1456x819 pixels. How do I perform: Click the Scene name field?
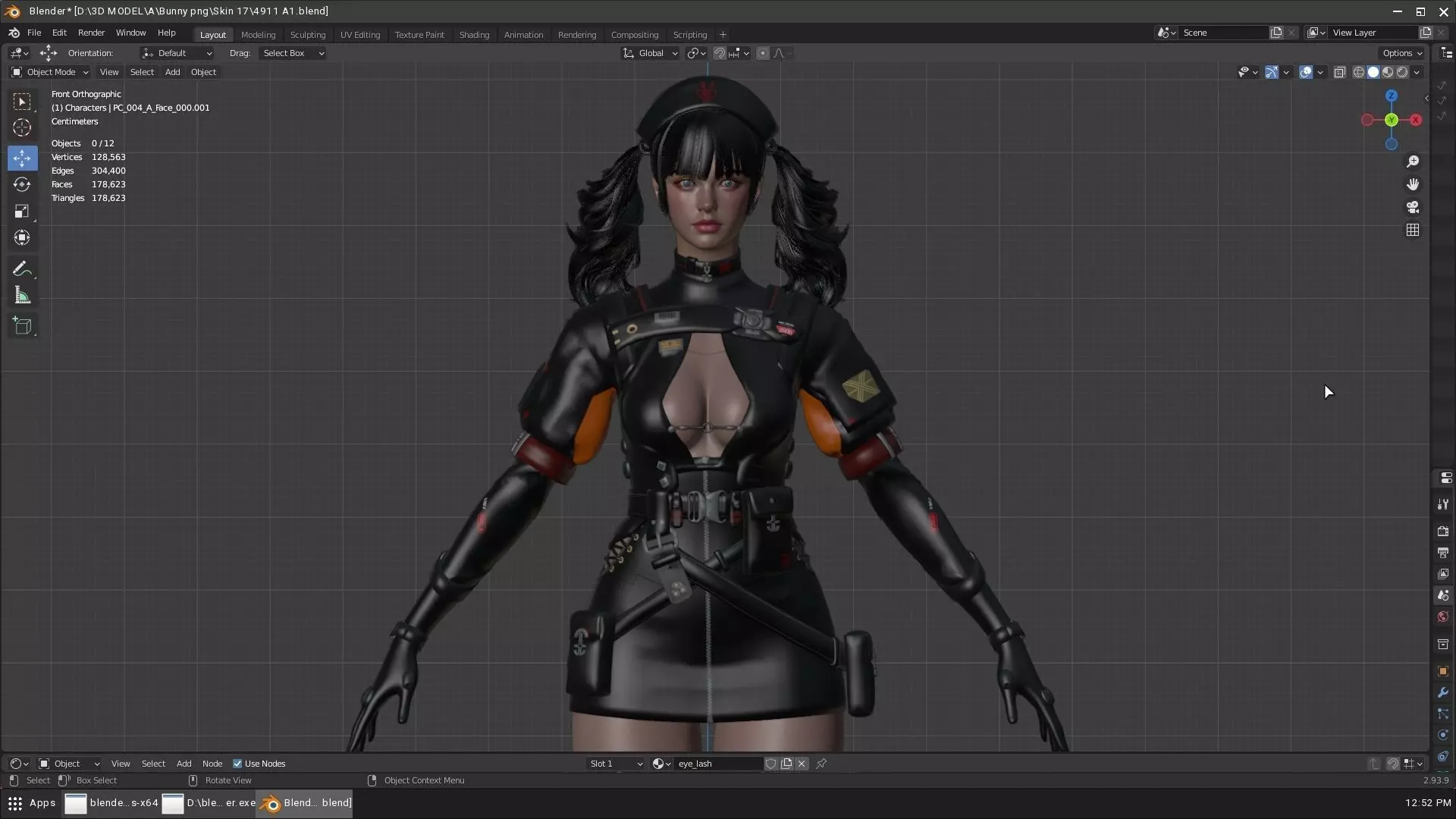coord(1224,33)
